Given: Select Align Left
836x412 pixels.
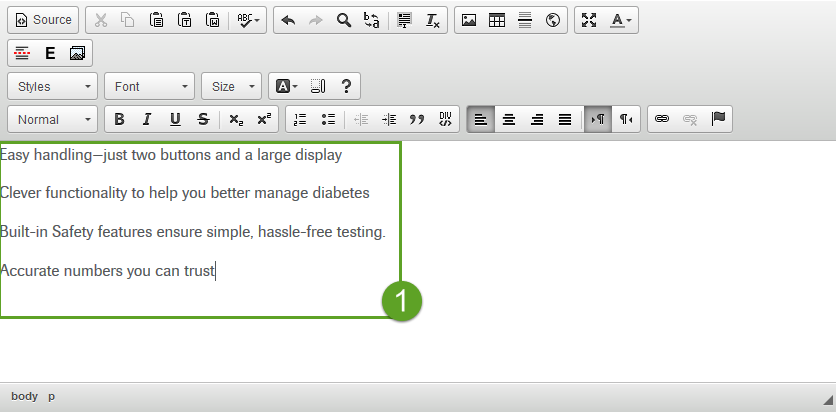Looking at the screenshot, I should pos(481,119).
